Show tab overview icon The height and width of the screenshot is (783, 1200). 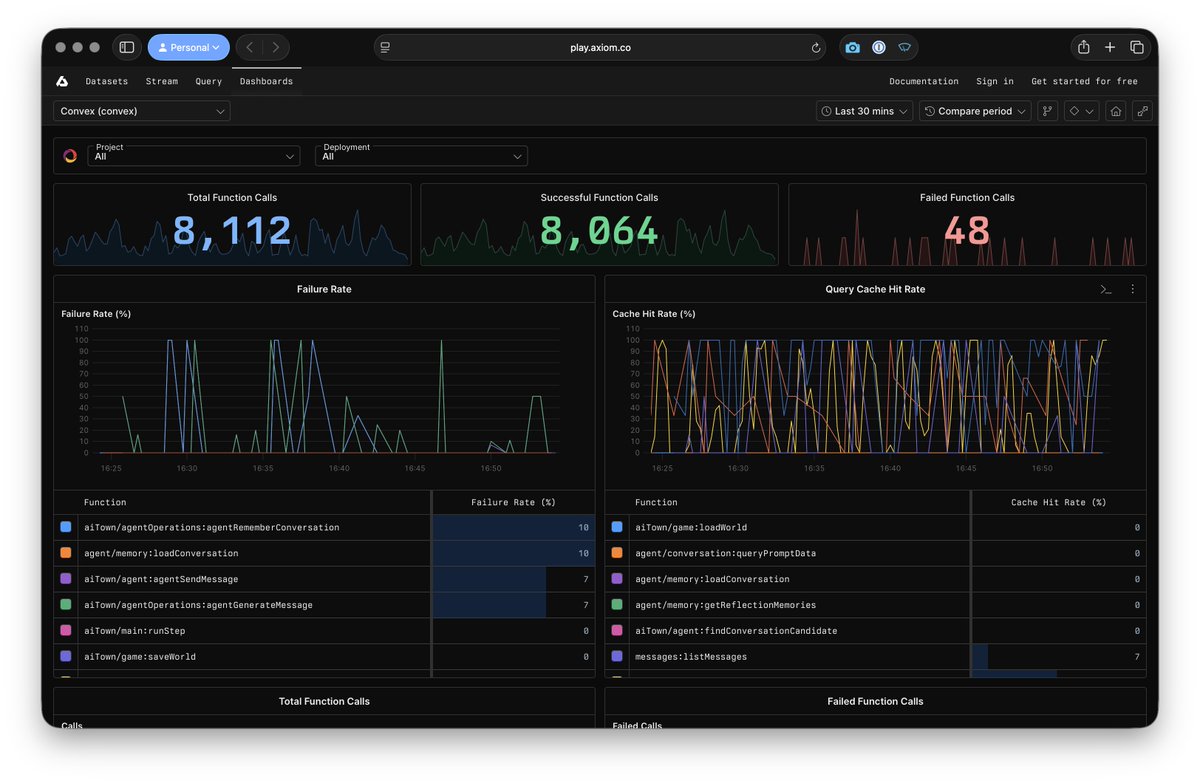coord(1137,47)
